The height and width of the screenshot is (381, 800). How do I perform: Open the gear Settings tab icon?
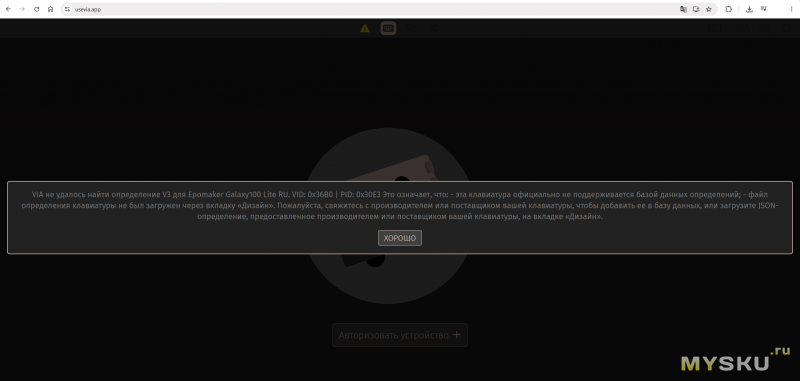click(435, 29)
